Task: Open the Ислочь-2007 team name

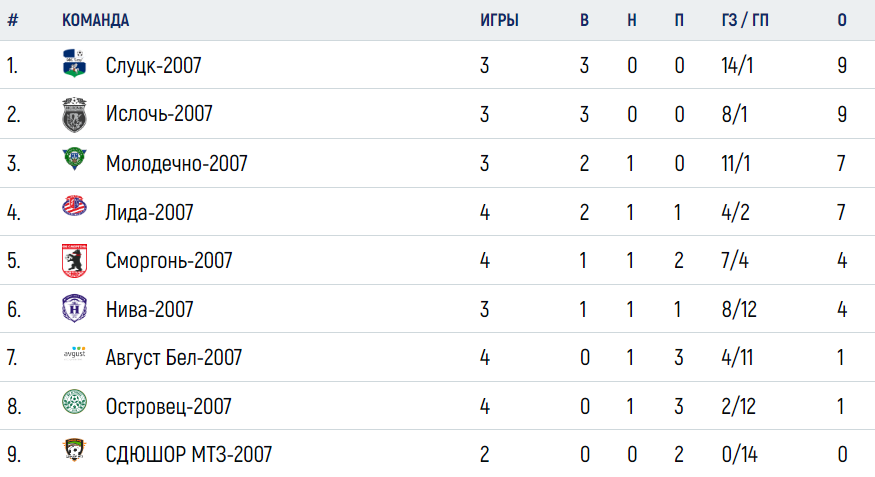Action: 159,114
